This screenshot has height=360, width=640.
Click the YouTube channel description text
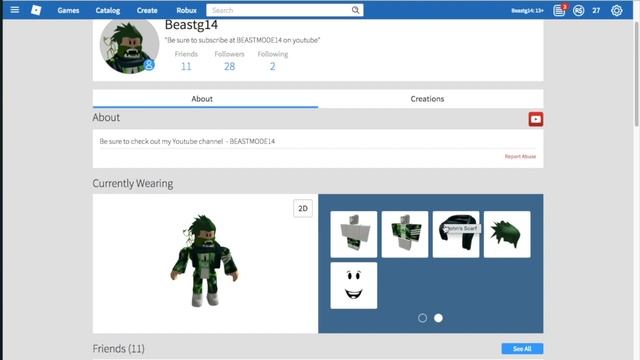pos(187,141)
